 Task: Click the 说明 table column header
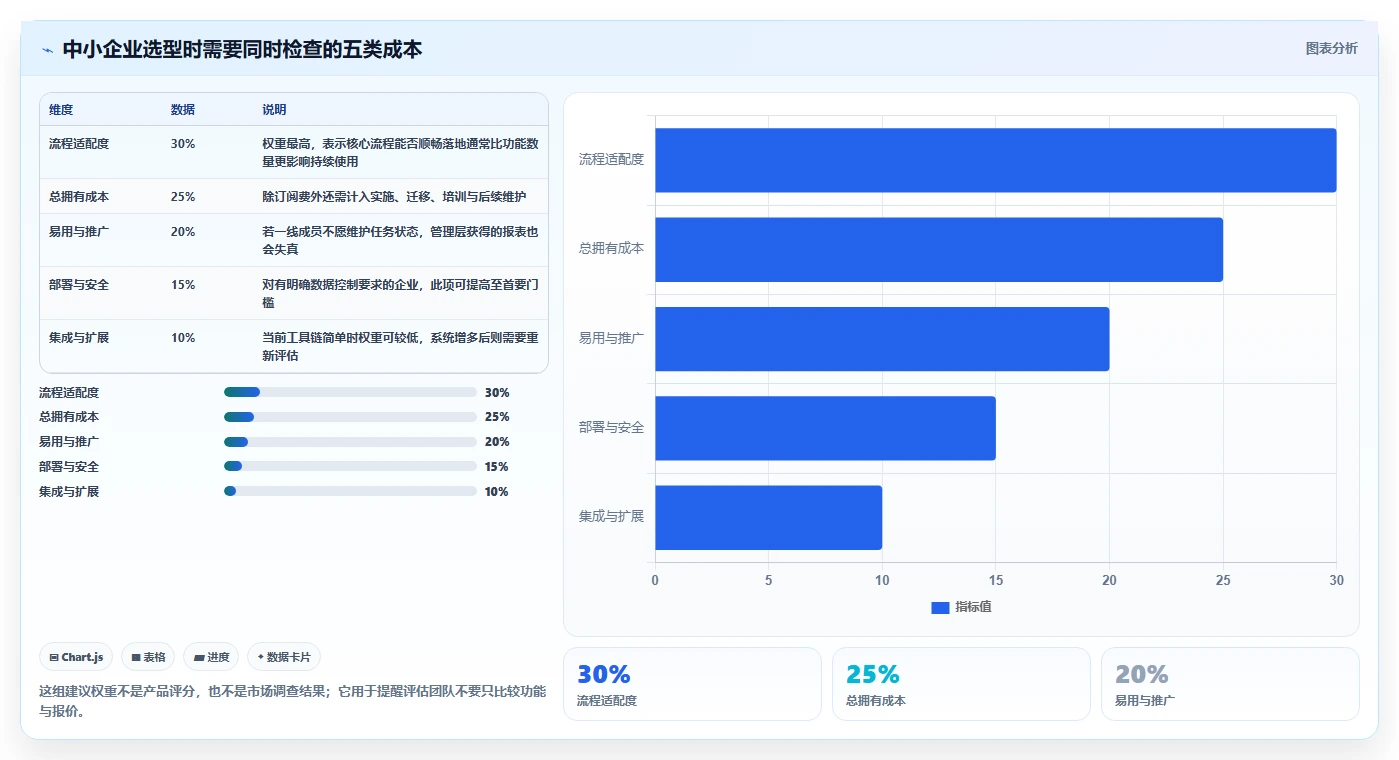(x=274, y=110)
